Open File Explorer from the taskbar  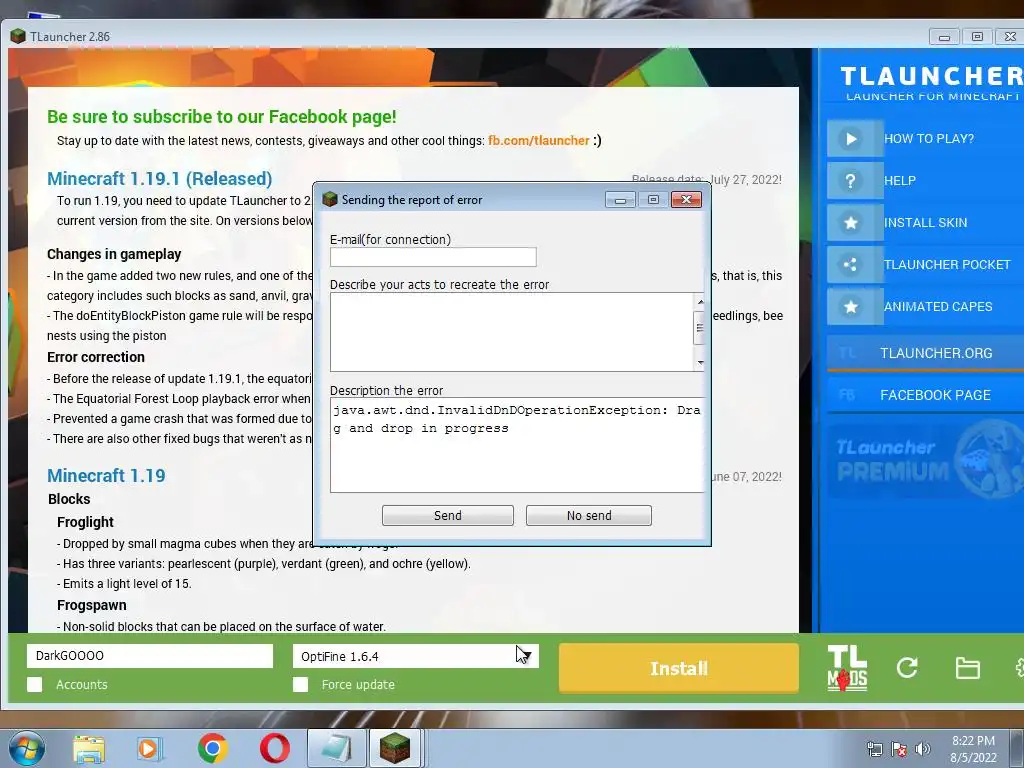click(x=89, y=749)
